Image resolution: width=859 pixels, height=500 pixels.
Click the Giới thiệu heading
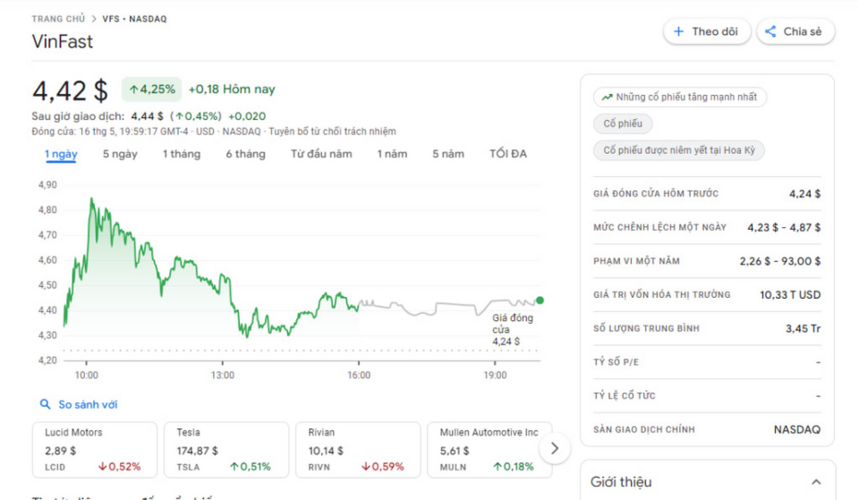click(621, 482)
